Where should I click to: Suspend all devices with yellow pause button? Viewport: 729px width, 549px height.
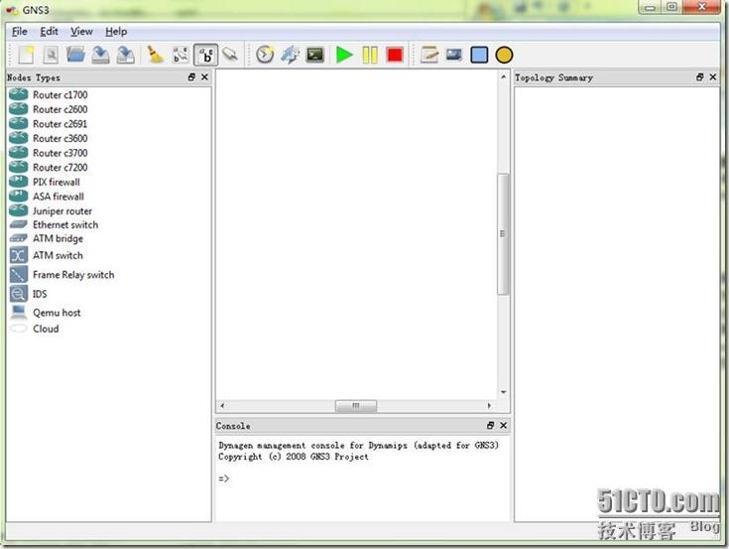click(x=370, y=55)
